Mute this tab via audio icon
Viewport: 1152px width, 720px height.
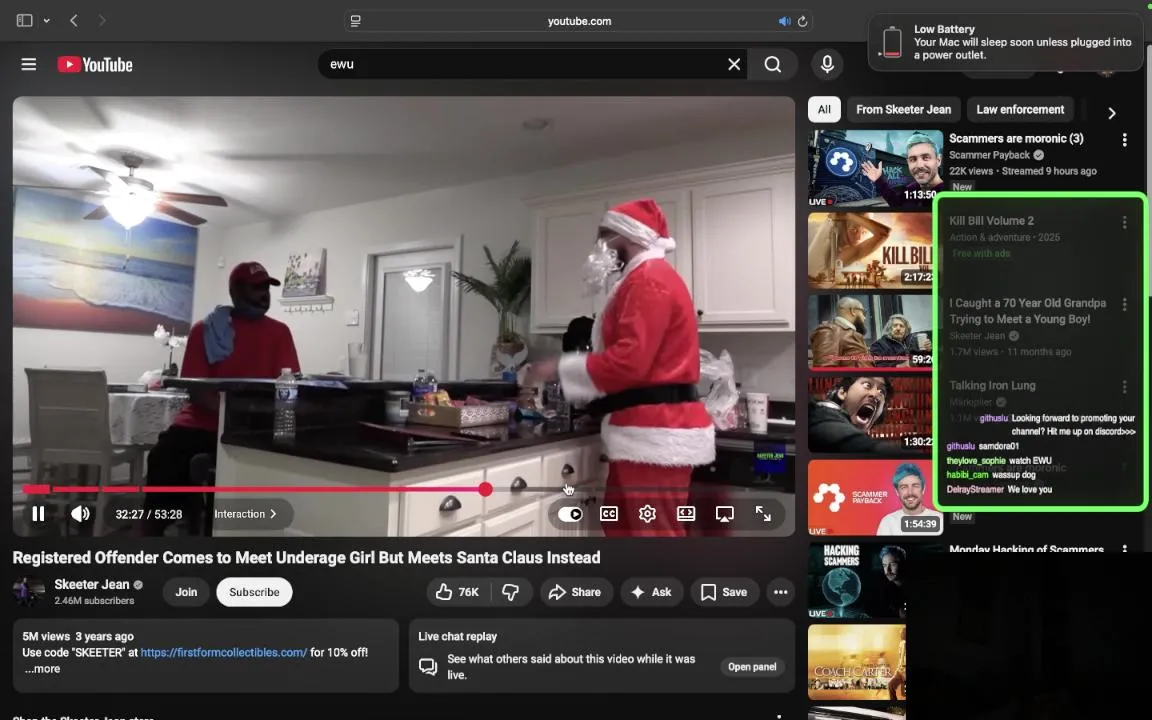point(784,21)
